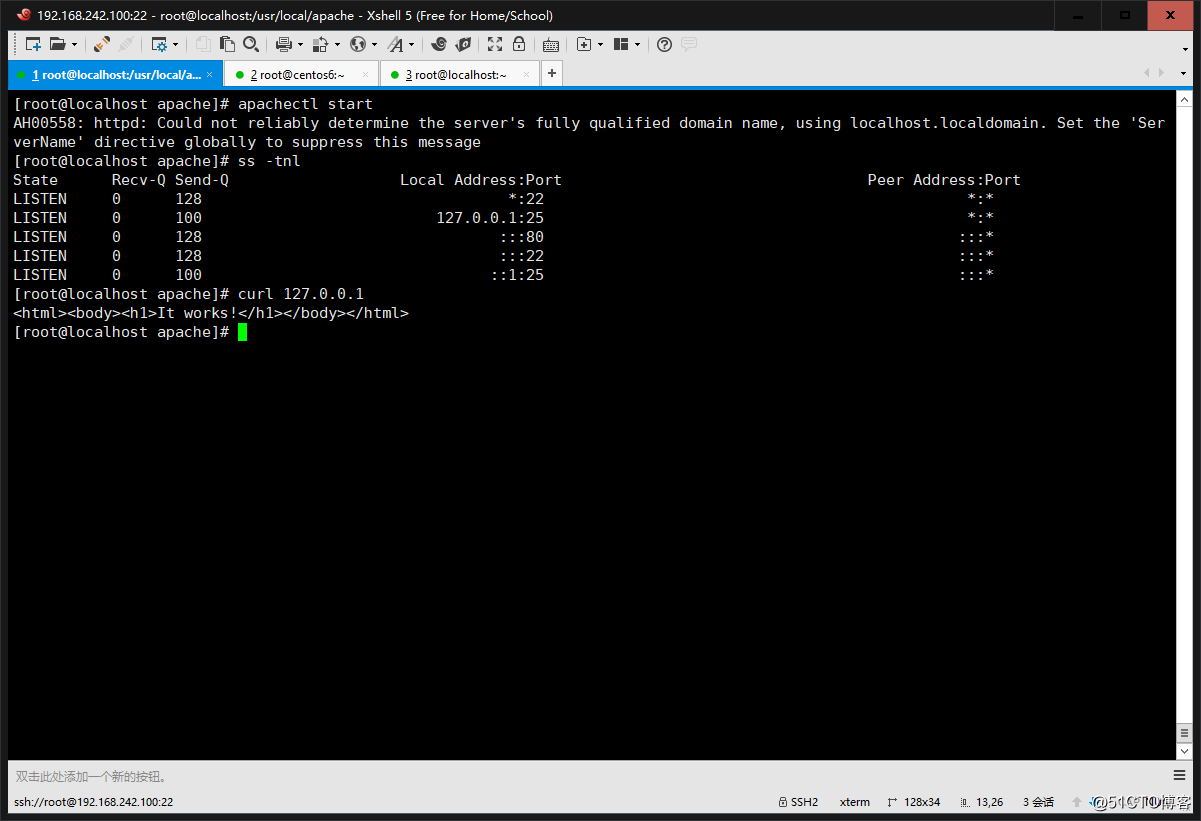Expand the globe encoding dropdown arrow

click(x=374, y=44)
